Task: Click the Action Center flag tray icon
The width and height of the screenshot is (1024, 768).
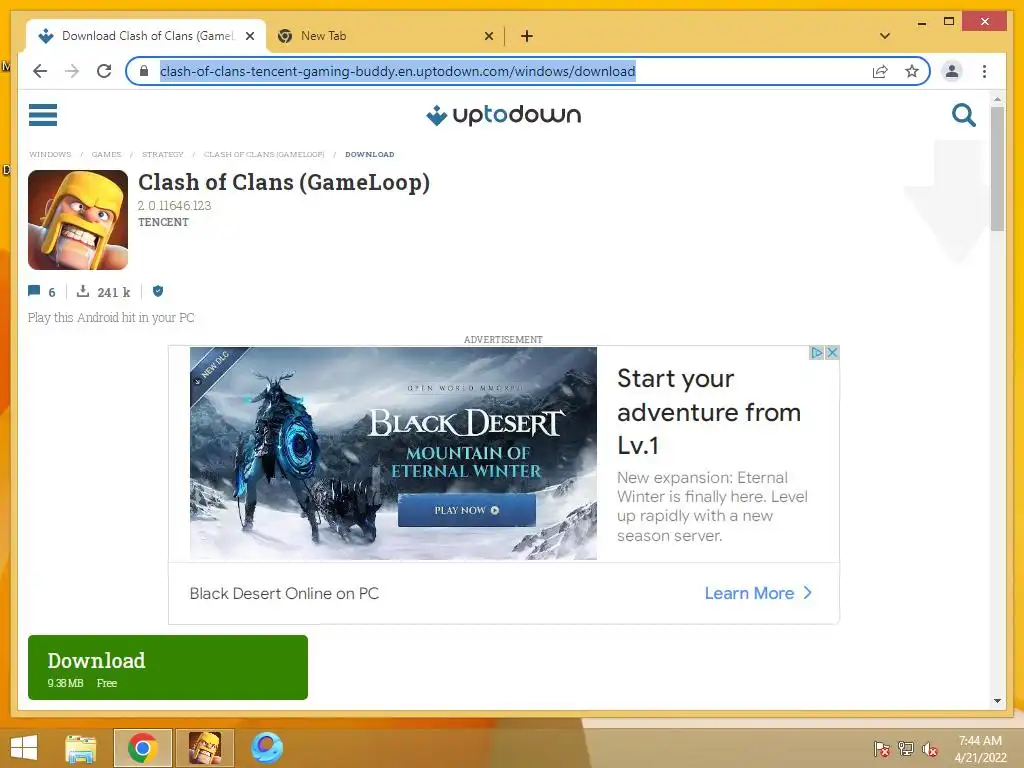Action: pos(882,749)
